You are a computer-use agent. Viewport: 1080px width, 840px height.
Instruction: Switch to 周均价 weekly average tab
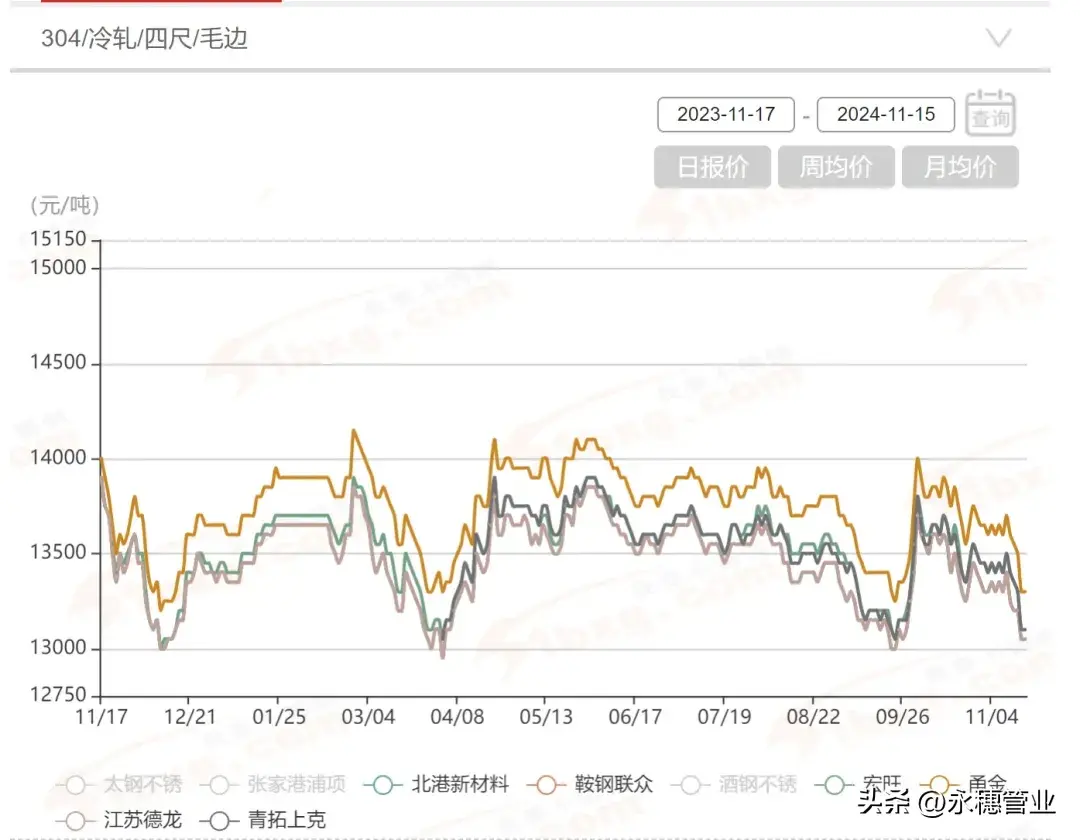tap(836, 167)
